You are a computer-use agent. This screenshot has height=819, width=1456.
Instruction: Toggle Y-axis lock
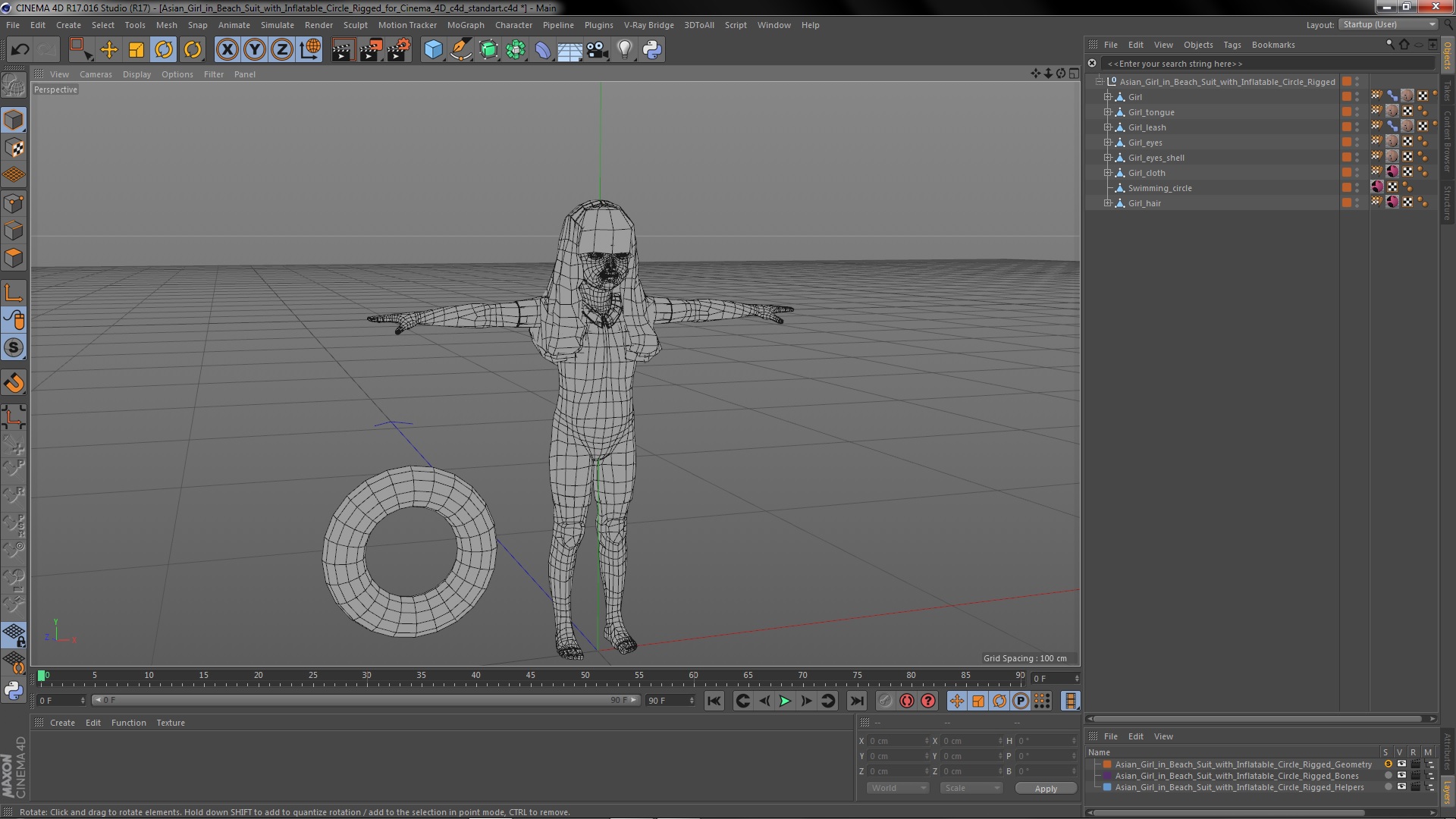[255, 50]
